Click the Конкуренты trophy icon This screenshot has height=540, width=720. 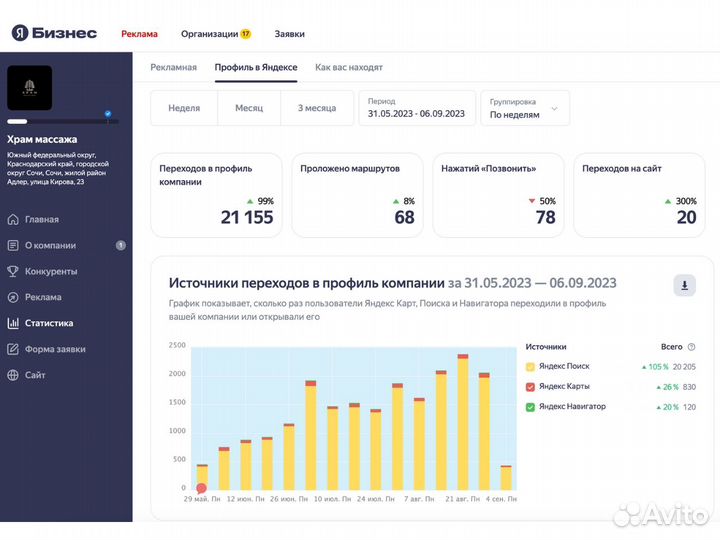coord(13,271)
